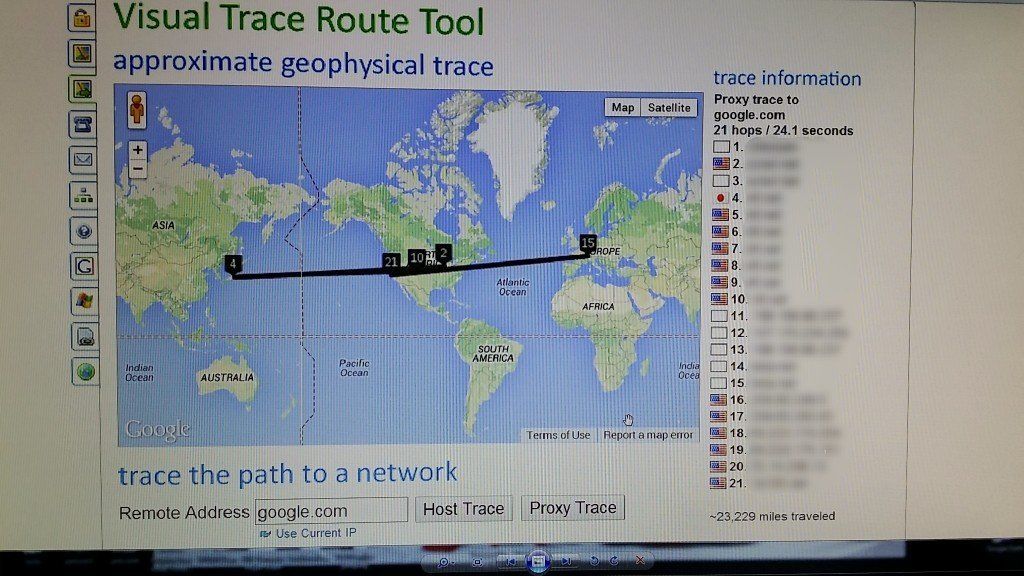Use the Use Current IP link
Viewport: 1024px width, 576px height.
316,533
